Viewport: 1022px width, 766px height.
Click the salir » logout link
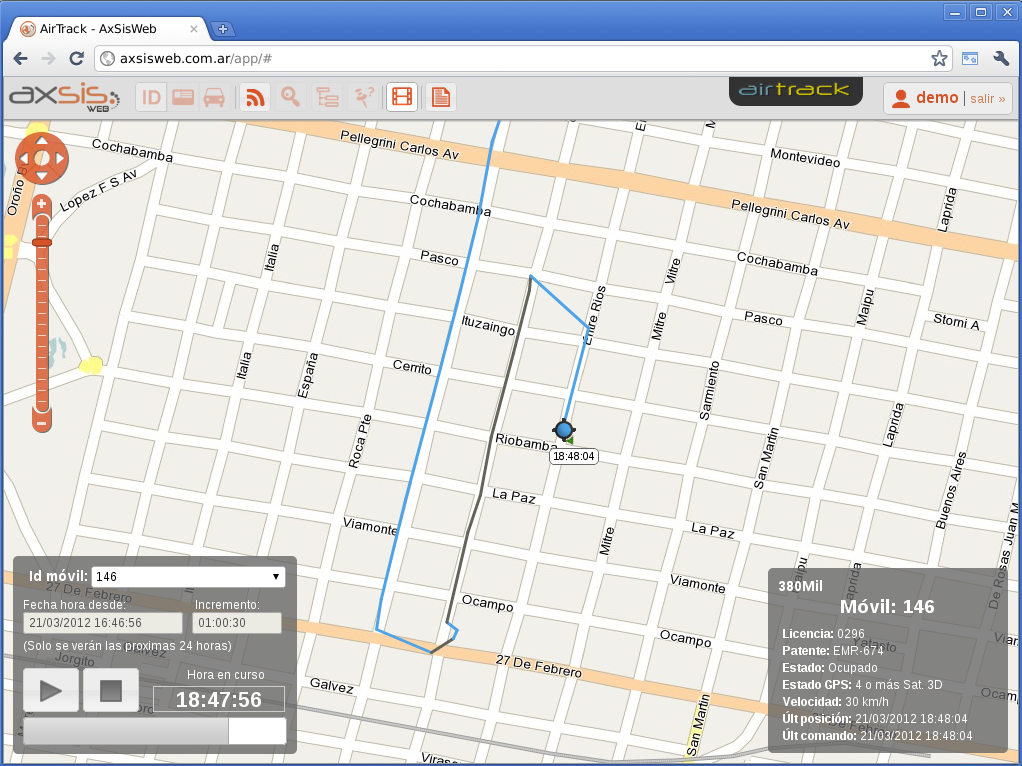(987, 98)
